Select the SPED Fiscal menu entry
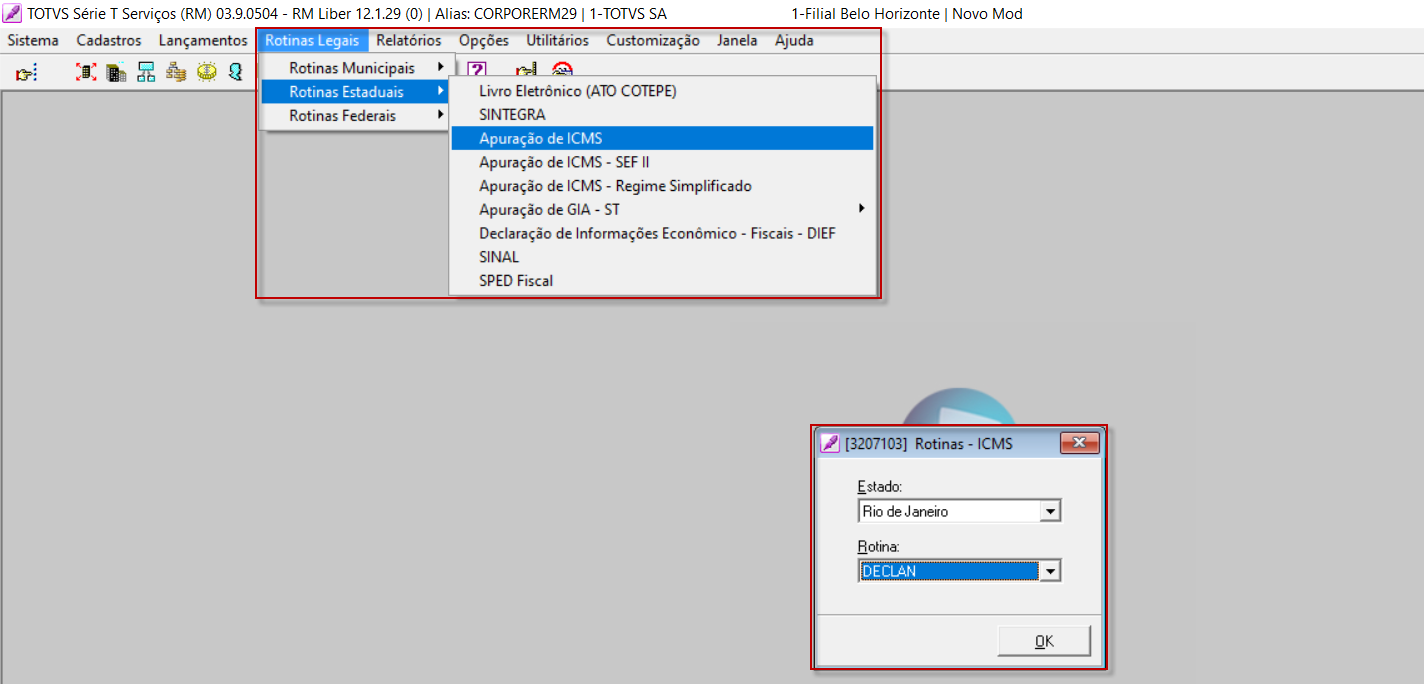The image size is (1424, 684). (x=662, y=281)
